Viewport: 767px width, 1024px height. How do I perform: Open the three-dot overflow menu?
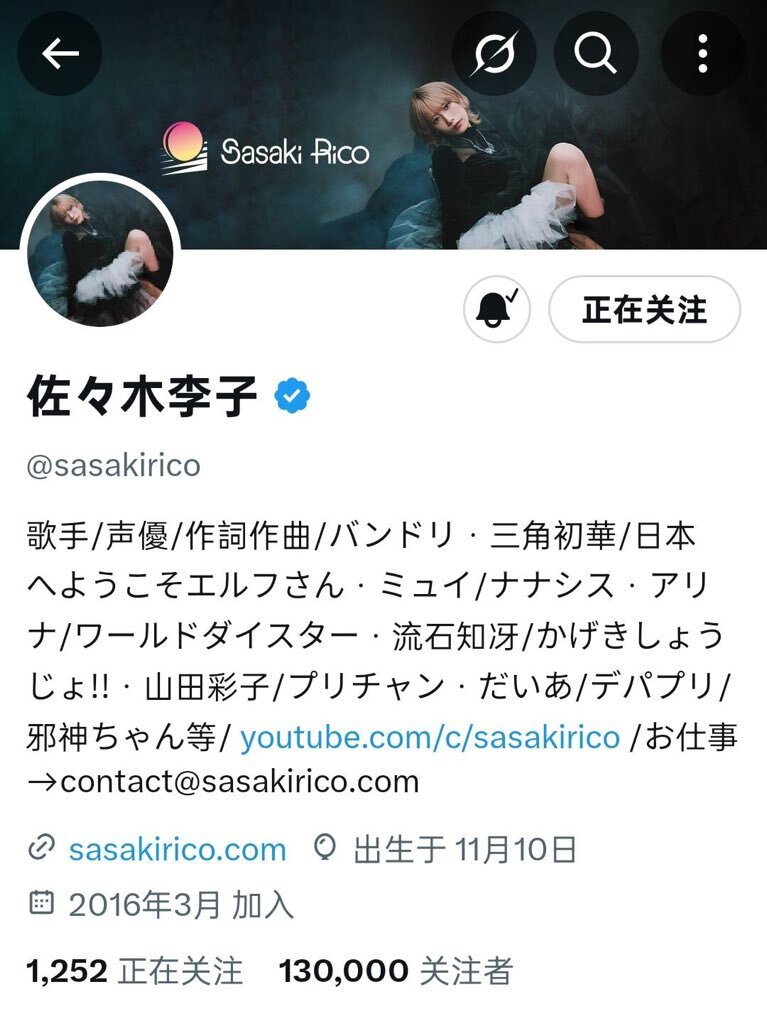click(703, 54)
